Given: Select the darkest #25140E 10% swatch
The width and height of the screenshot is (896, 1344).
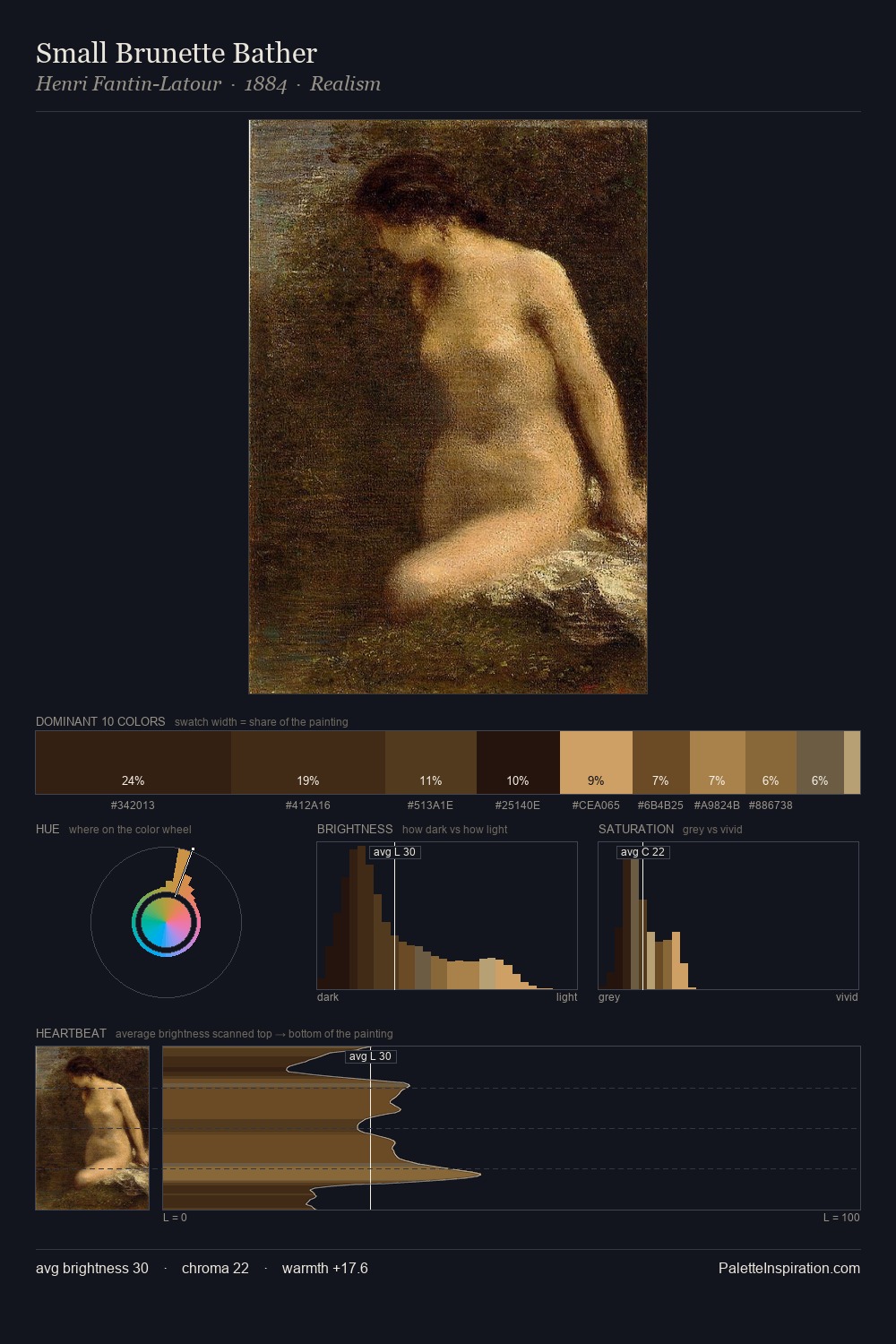Looking at the screenshot, I should click(x=518, y=762).
